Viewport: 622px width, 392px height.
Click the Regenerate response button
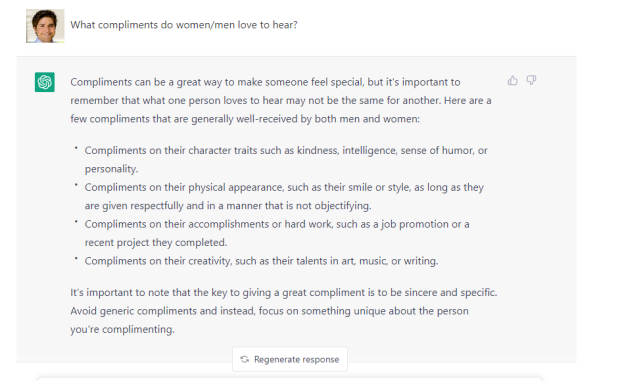(290, 359)
